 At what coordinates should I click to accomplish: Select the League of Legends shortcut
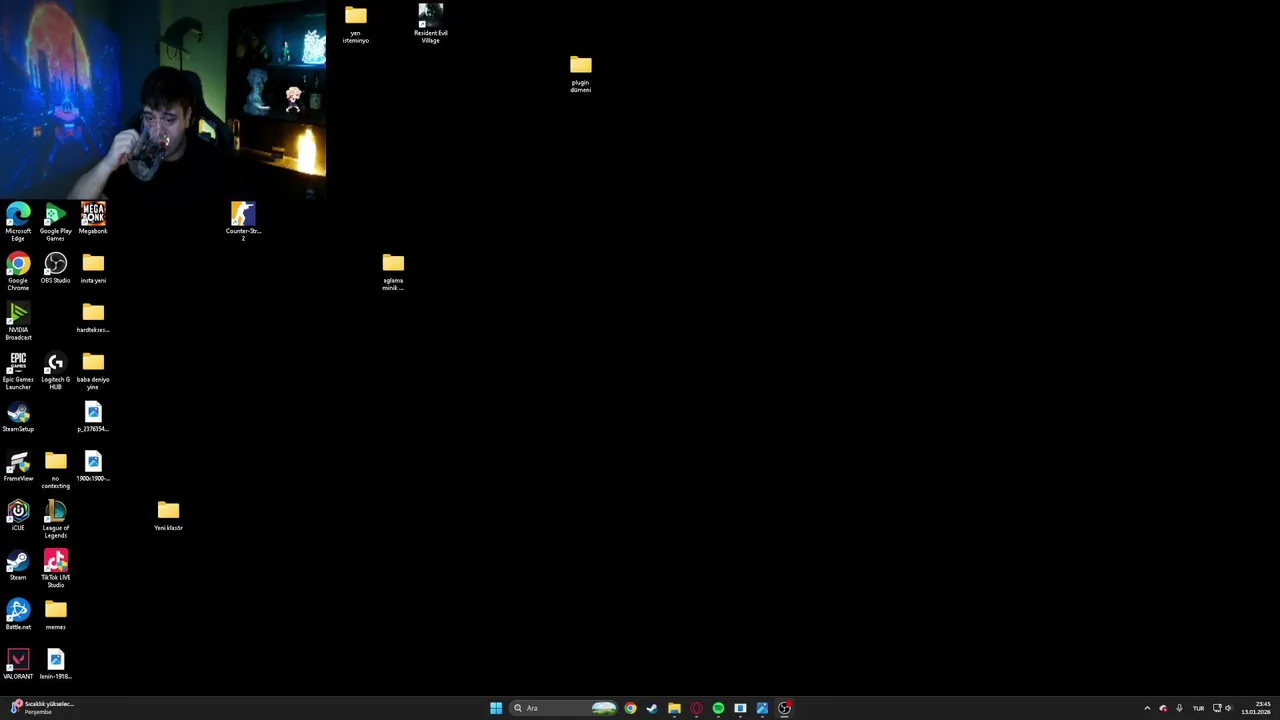(56, 519)
